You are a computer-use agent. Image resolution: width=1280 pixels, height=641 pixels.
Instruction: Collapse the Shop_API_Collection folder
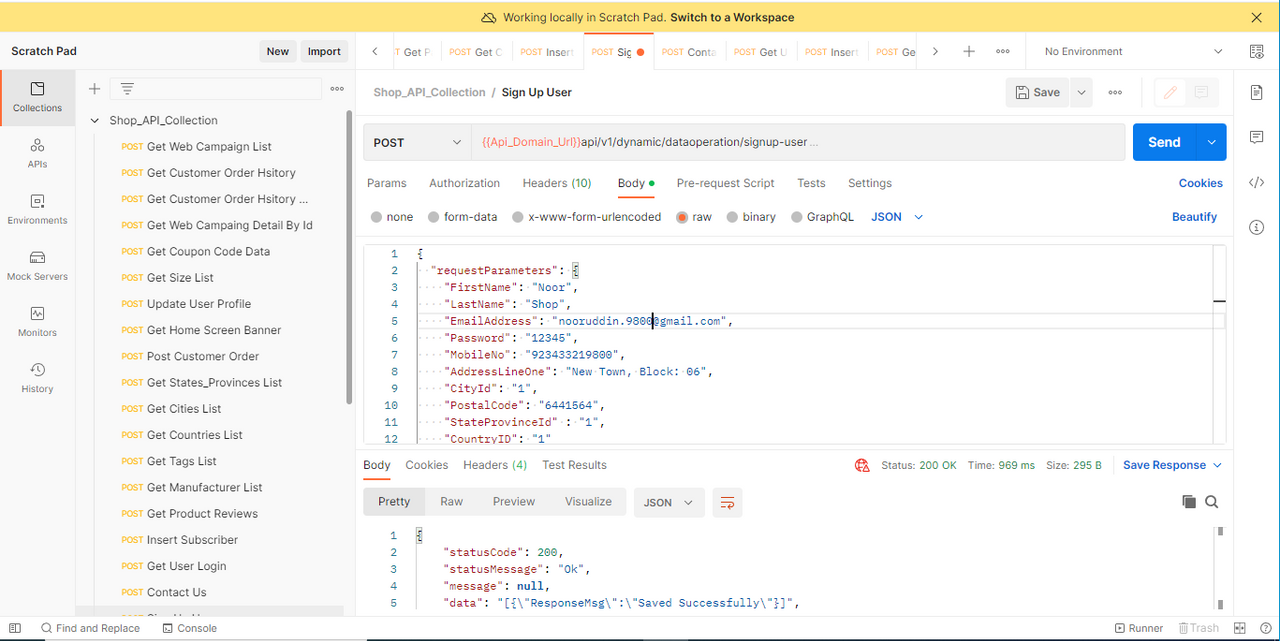[x=96, y=120]
